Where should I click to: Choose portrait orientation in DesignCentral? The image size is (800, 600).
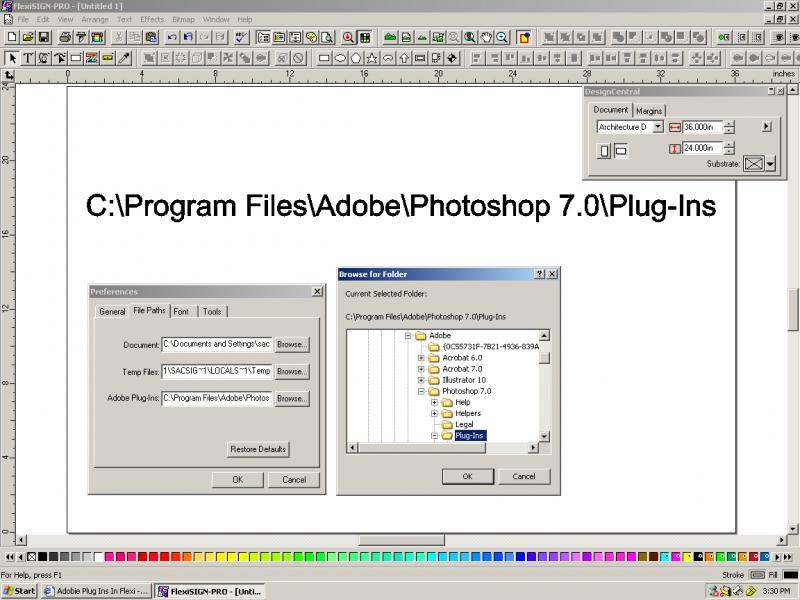point(604,151)
